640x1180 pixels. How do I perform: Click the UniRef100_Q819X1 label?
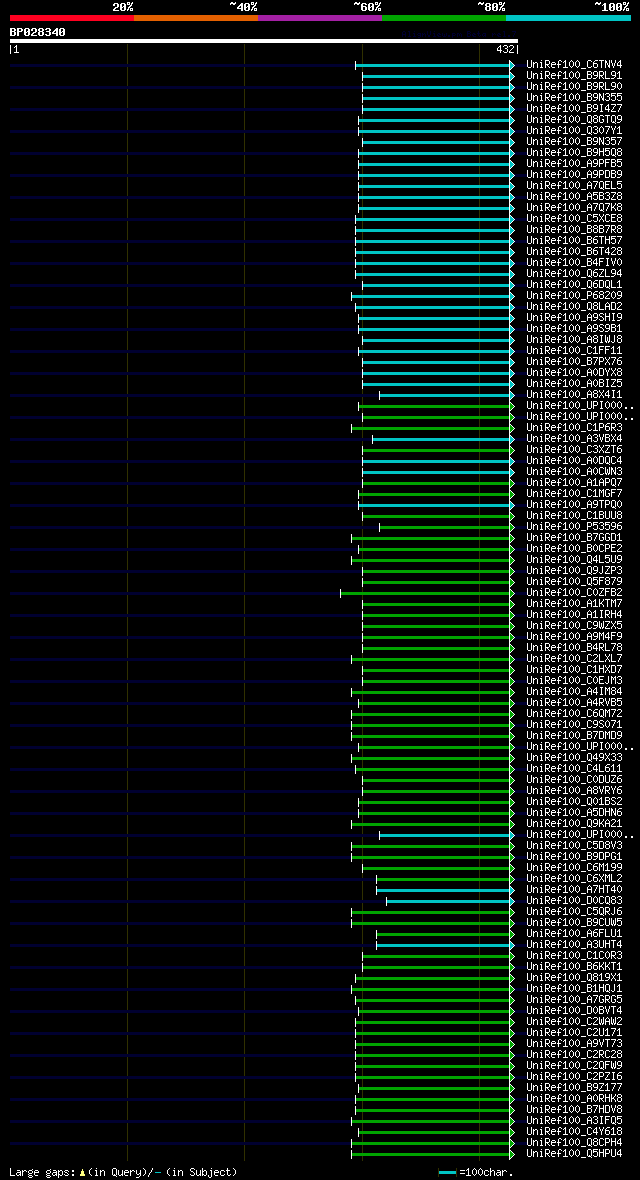pos(574,978)
